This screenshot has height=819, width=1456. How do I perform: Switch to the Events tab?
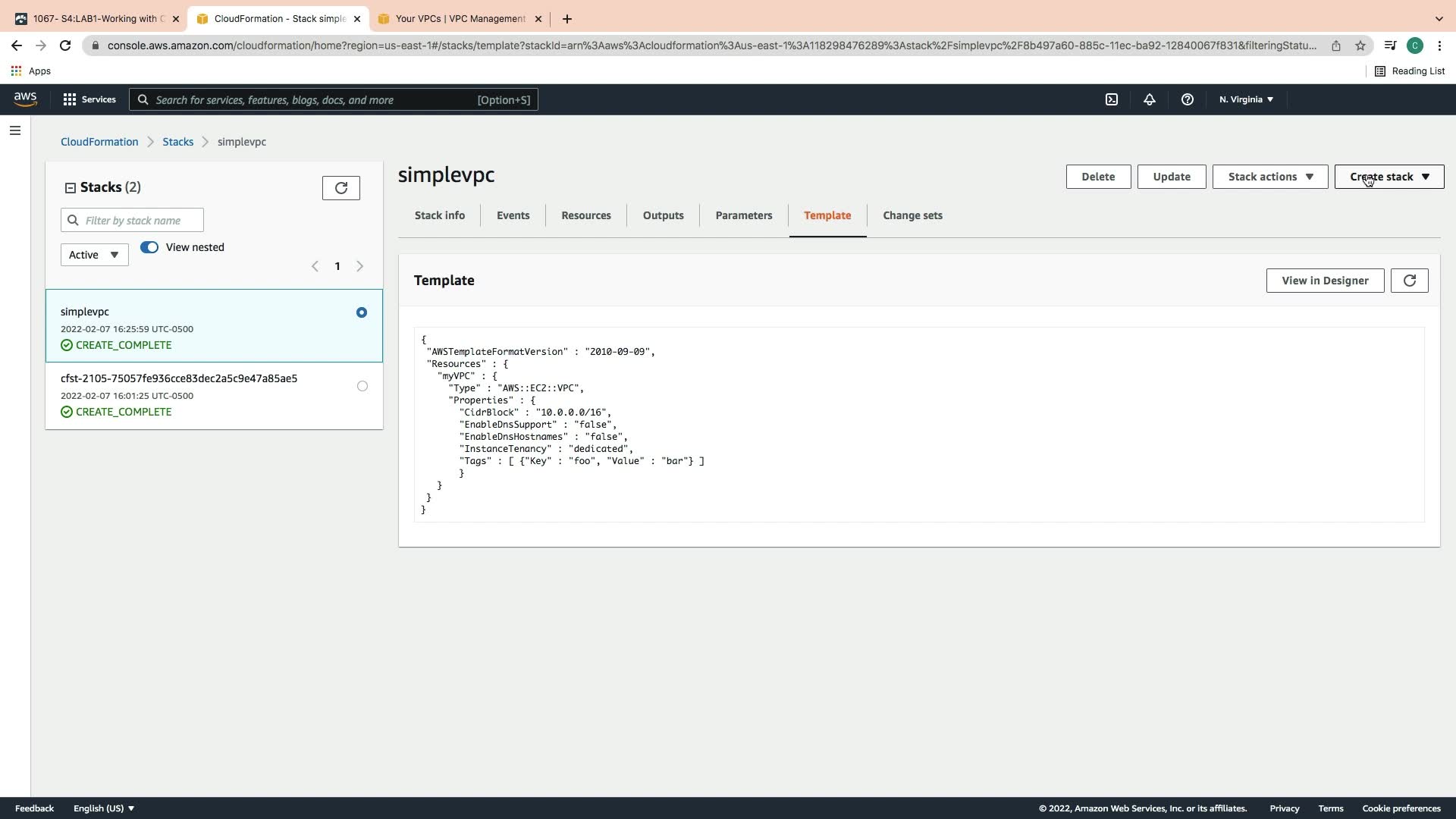point(513,215)
